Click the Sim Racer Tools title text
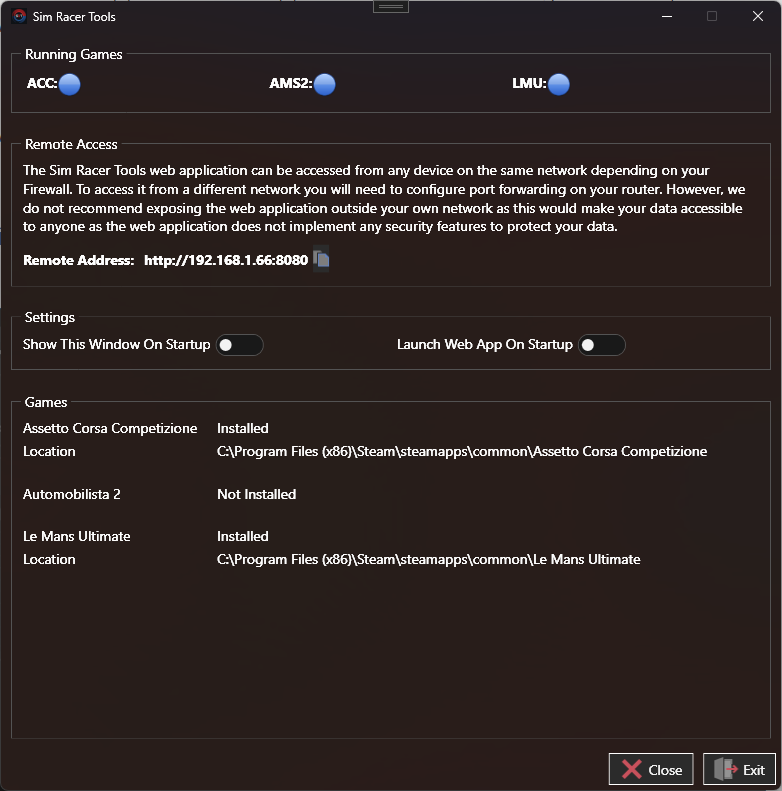This screenshot has width=782, height=791. (74, 17)
